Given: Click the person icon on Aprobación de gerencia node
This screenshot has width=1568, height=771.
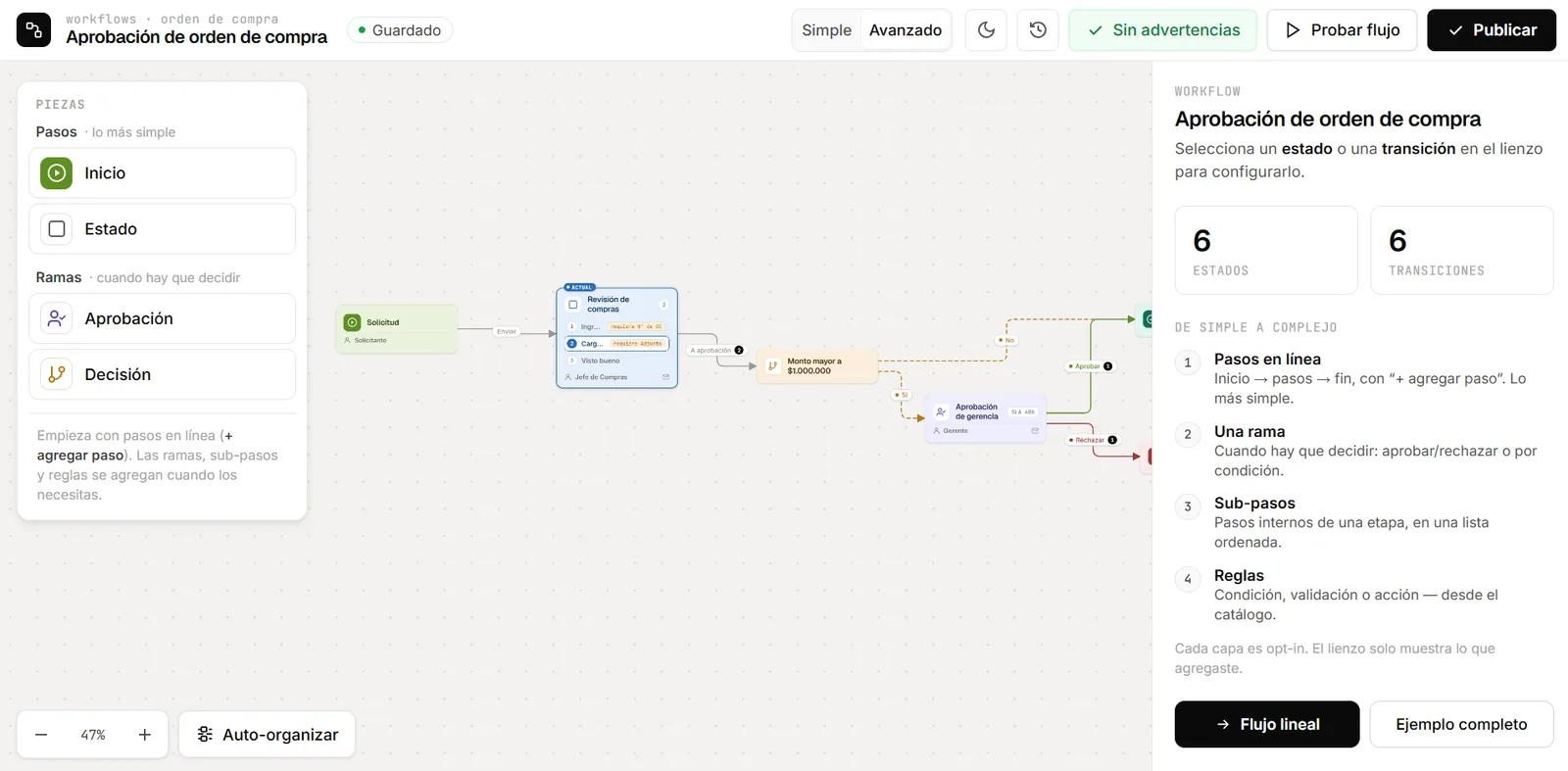Looking at the screenshot, I should (941, 412).
